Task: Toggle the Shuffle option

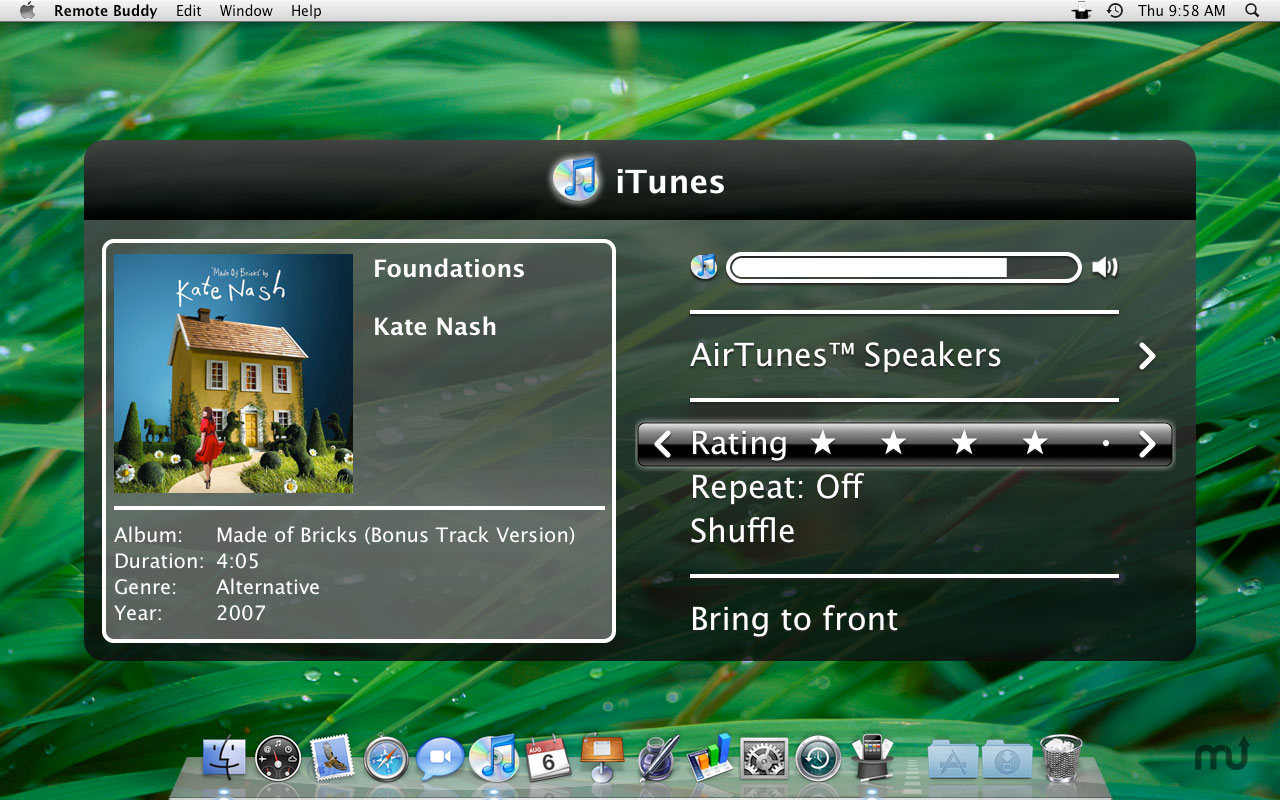Action: pyautogui.click(x=742, y=531)
